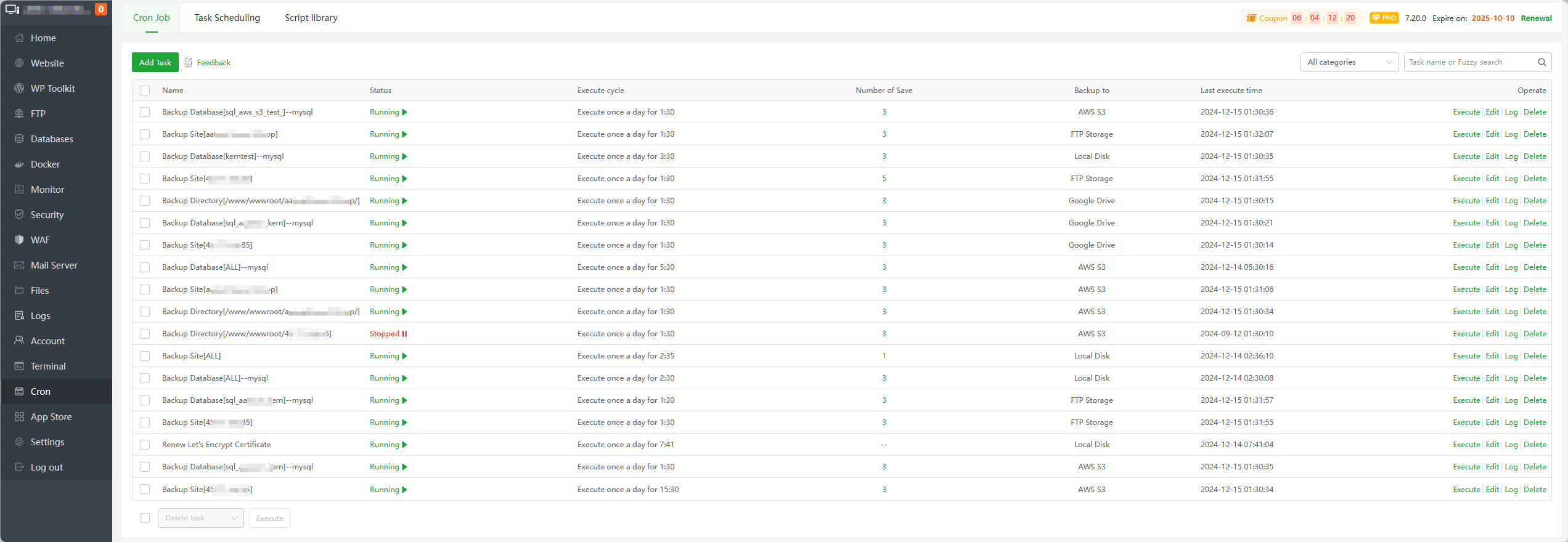Select checkbox for Backup Site[ALL] task
1568x542 pixels.
pos(145,356)
